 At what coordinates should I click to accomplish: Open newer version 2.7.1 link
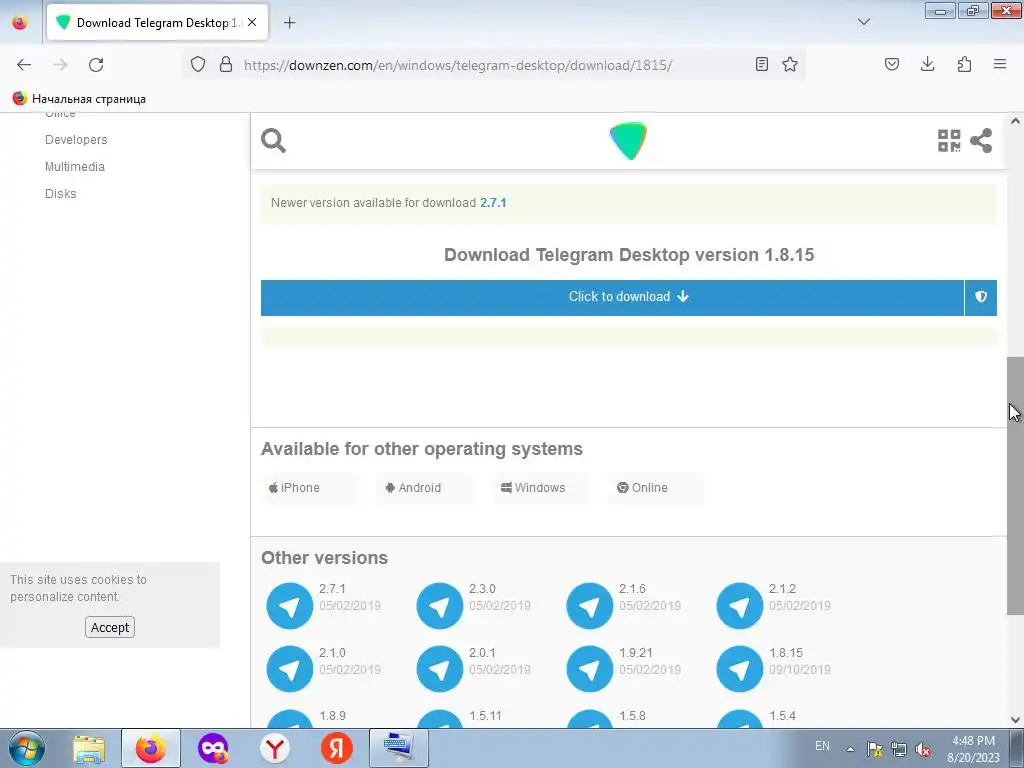click(x=493, y=202)
